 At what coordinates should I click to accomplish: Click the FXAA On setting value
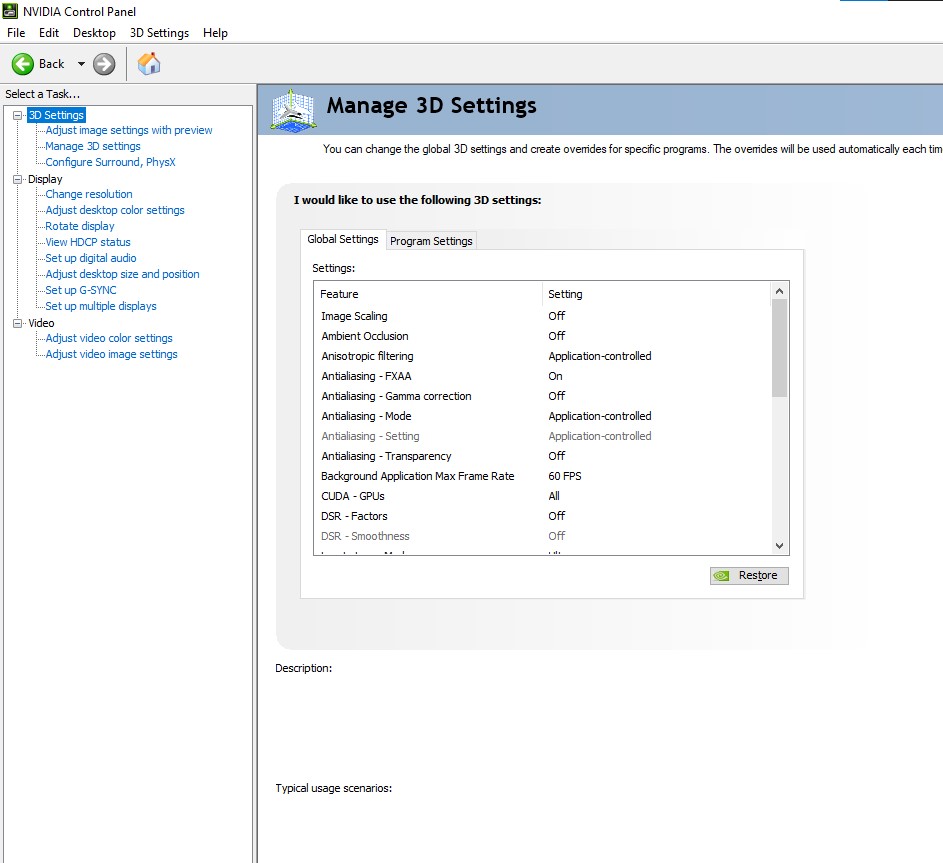(555, 376)
